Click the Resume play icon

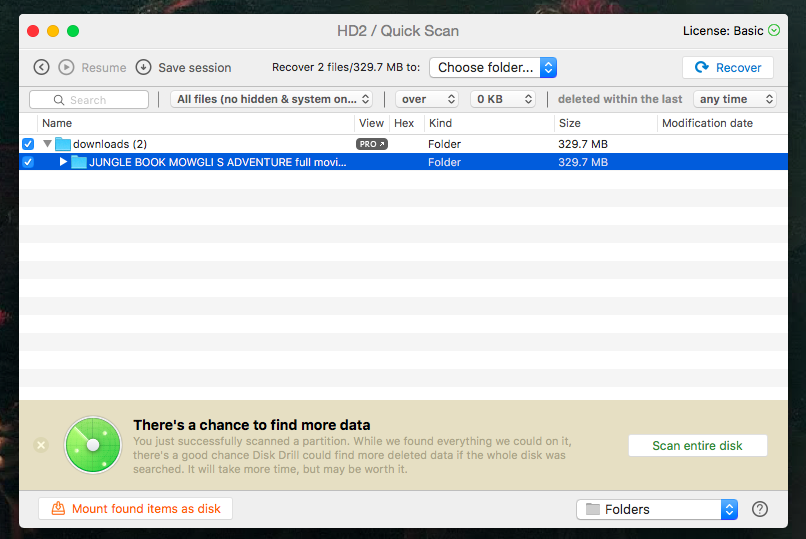(66, 67)
